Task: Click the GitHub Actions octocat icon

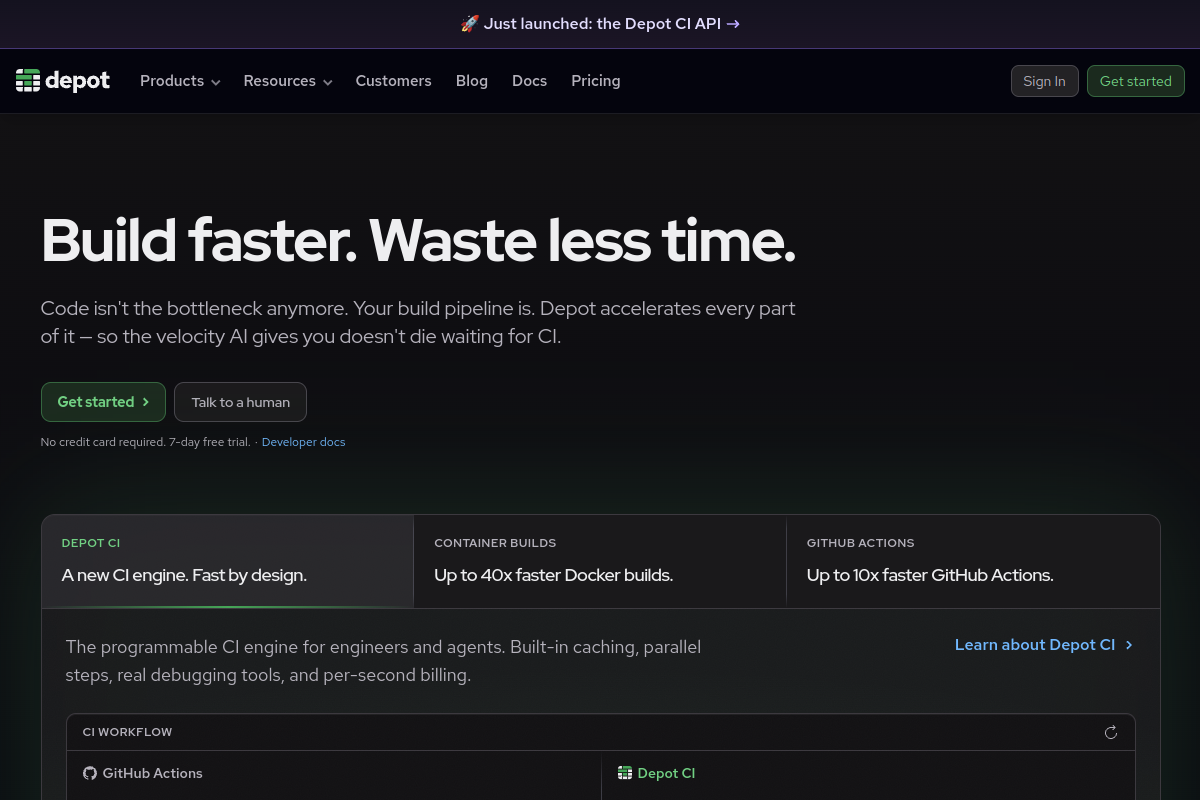Action: point(90,773)
